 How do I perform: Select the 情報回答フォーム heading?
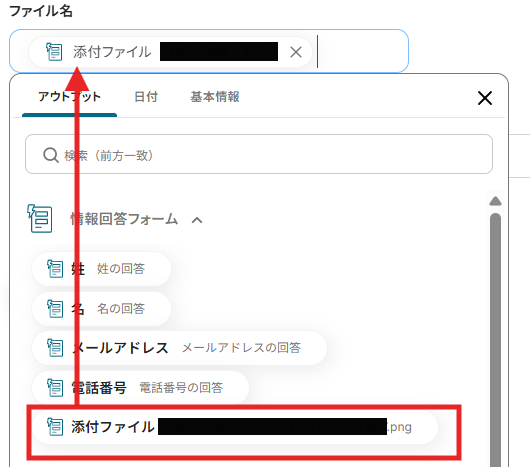pos(124,219)
